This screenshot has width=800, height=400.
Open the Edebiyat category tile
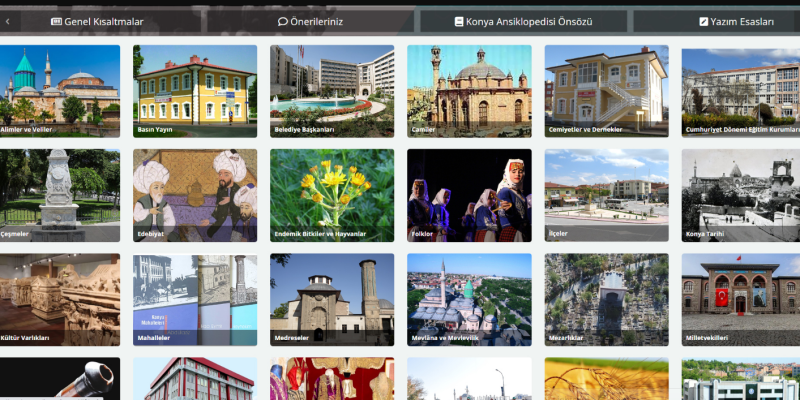194,195
